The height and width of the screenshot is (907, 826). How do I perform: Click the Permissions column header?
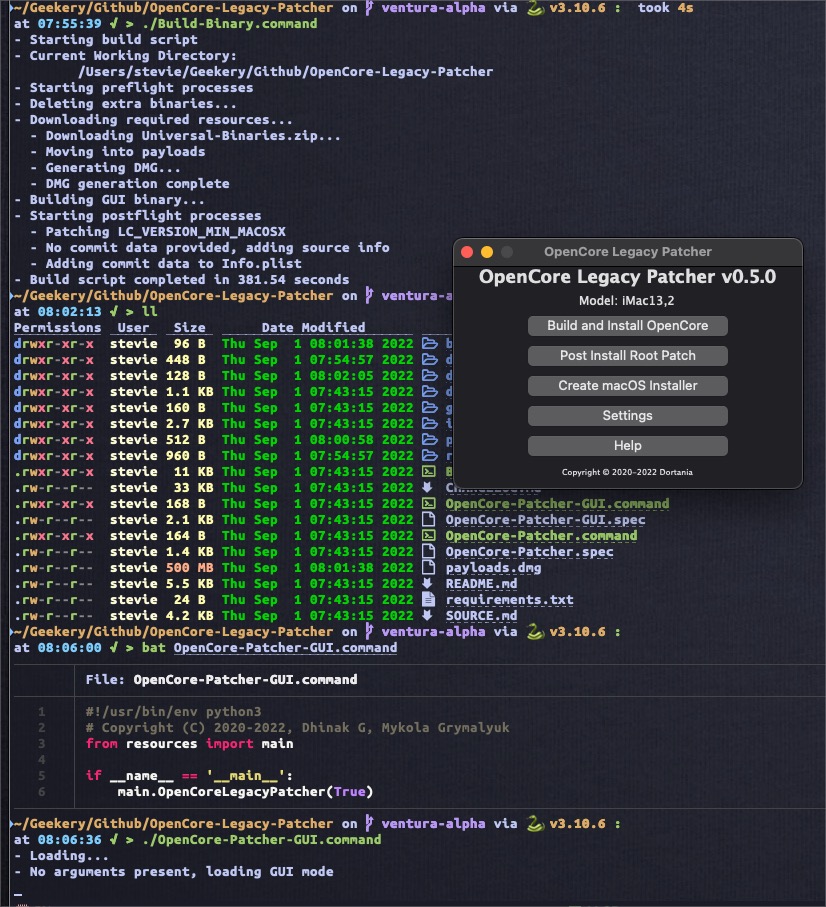57,328
